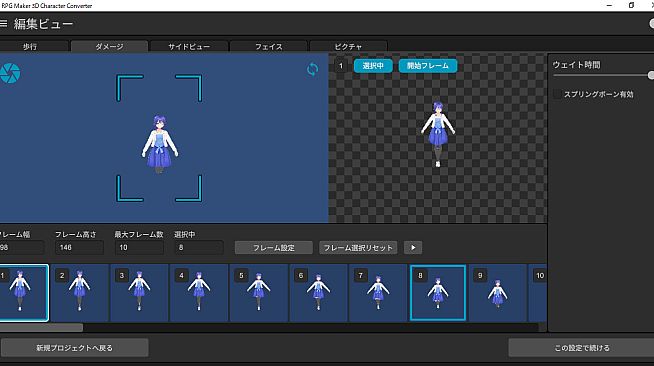Open the ピクチャ tab
This screenshot has height=366, width=654.
[x=348, y=46]
